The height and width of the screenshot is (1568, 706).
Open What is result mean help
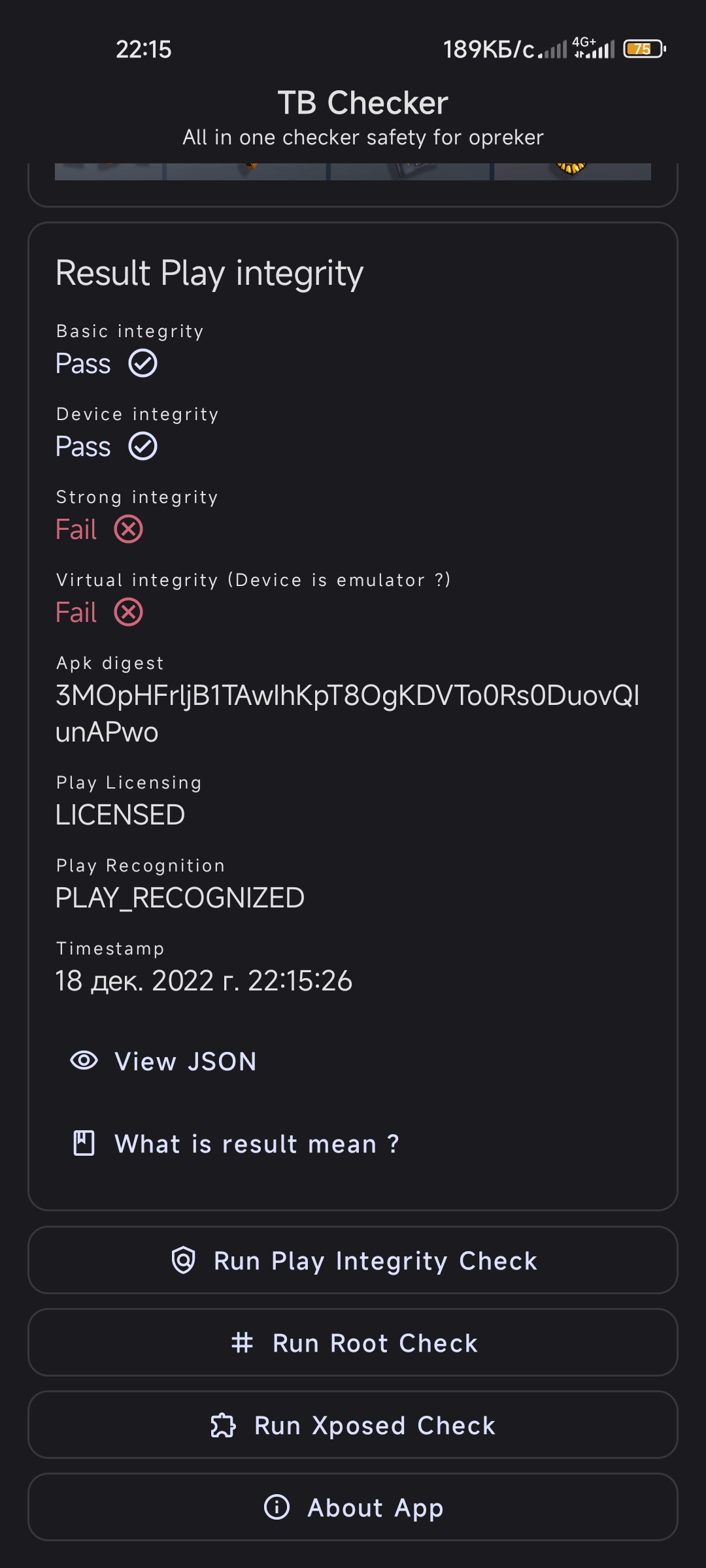pyautogui.click(x=235, y=1143)
